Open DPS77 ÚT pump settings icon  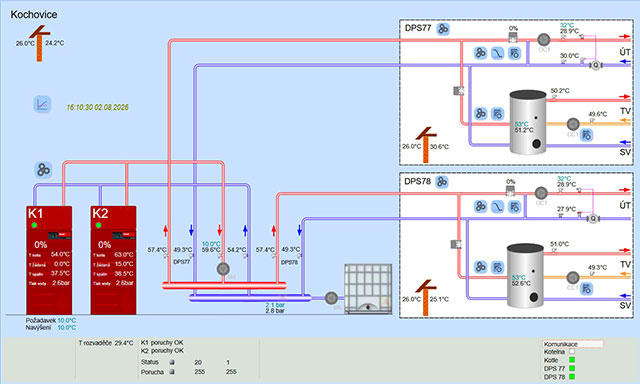[515, 53]
